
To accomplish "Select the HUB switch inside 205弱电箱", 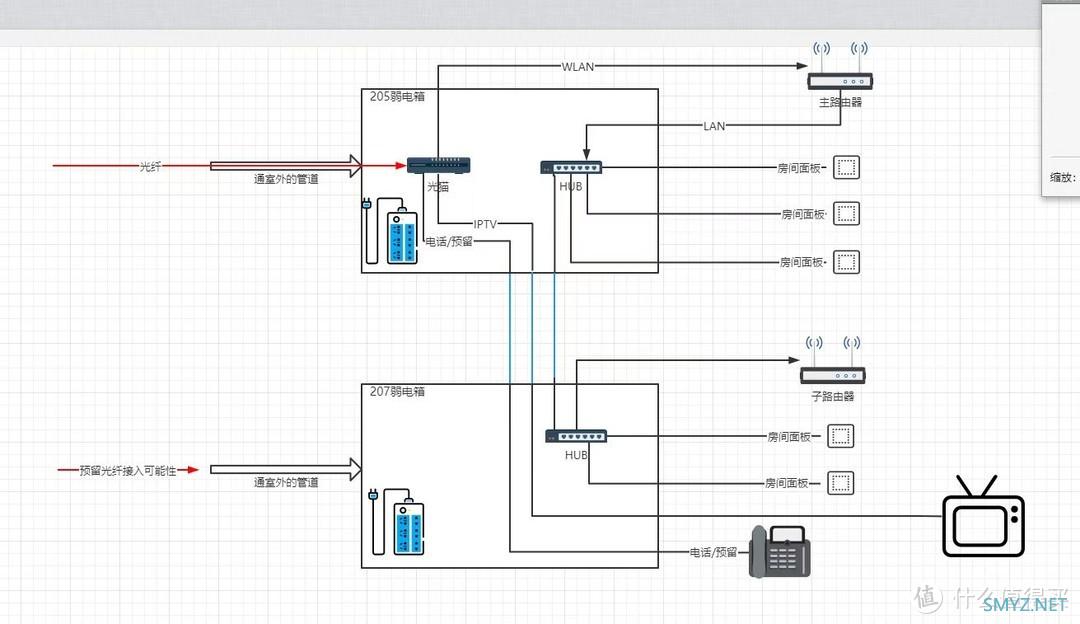I will (571, 167).
